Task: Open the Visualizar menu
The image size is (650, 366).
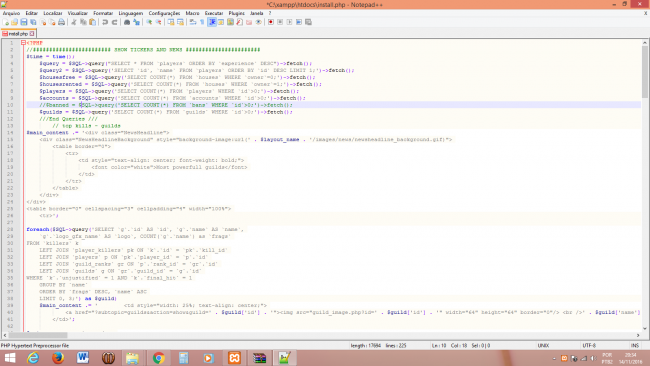Action: 78,13
